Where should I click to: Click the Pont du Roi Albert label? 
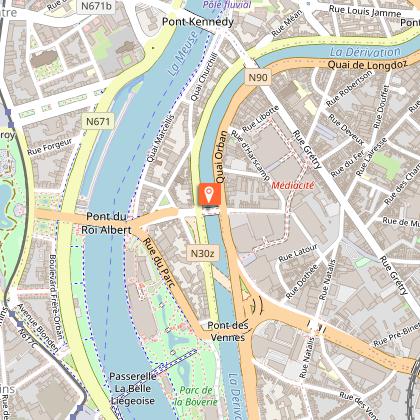click(106, 223)
